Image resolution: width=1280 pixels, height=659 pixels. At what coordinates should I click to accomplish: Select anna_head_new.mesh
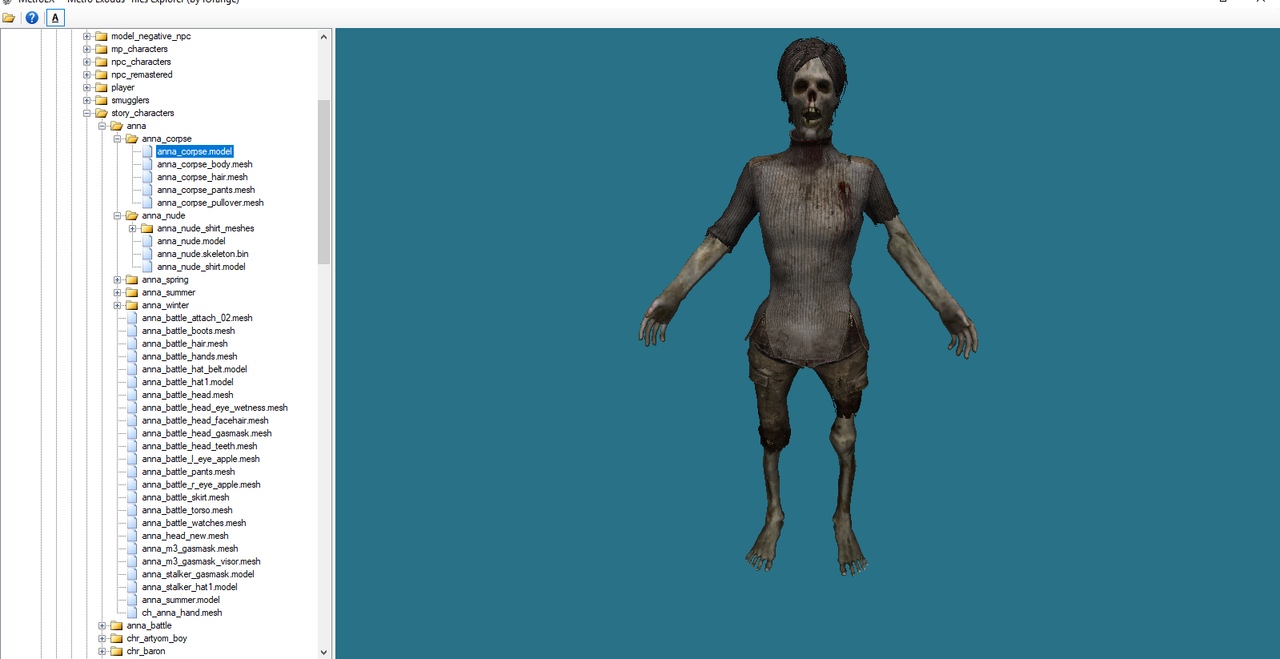pos(185,536)
